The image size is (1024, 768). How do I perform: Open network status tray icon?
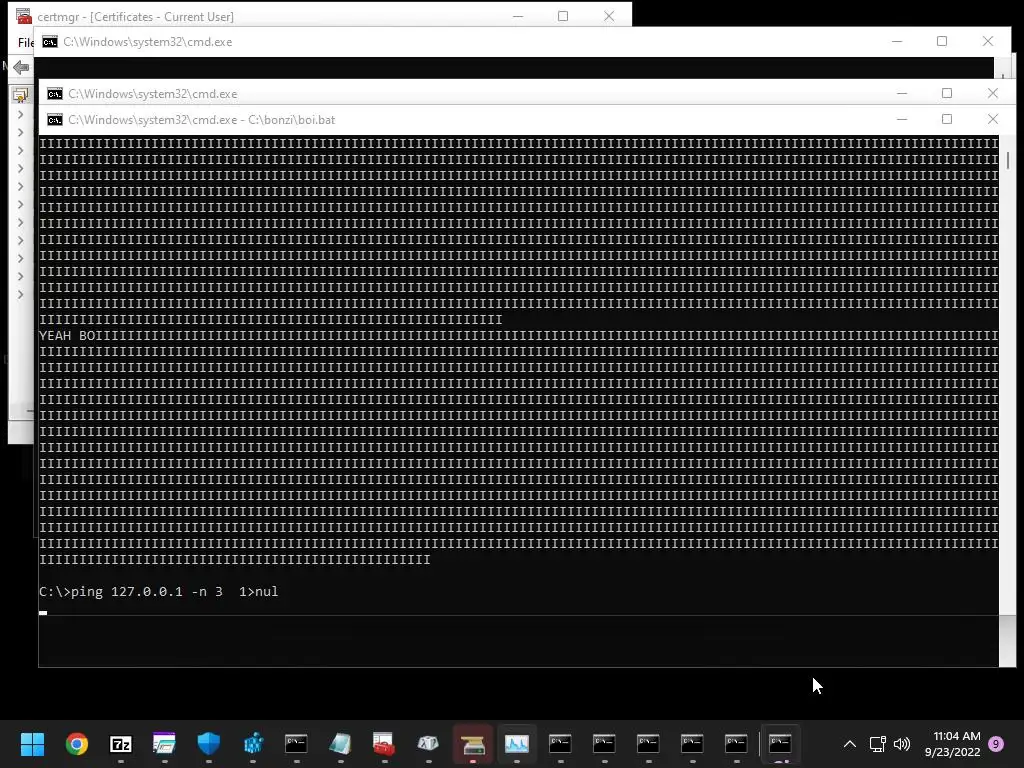[877, 744]
